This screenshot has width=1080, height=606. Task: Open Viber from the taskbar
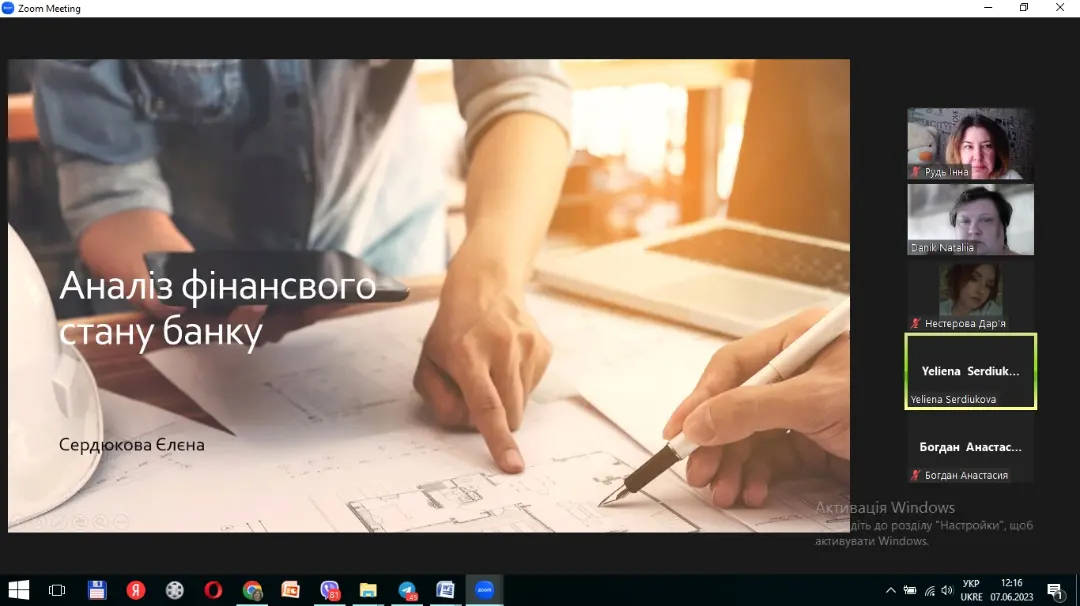[x=330, y=590]
